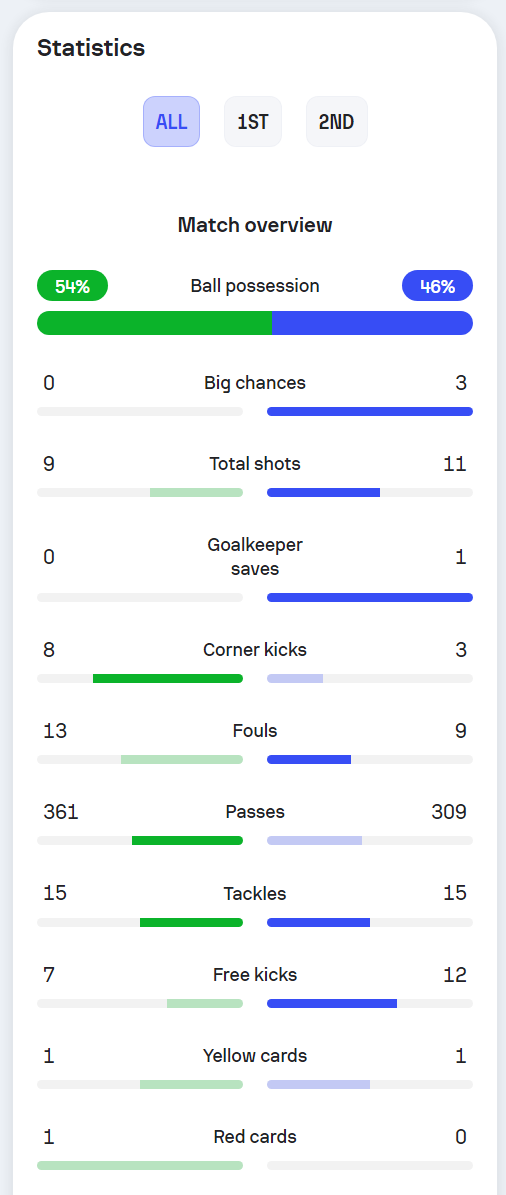Click the Goalkeeper saves label
Screen dimensions: 506x1195
[x=255, y=557]
